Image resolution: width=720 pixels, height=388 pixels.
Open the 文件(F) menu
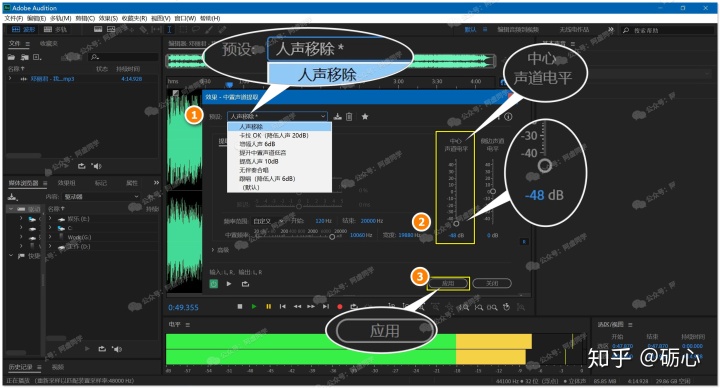click(x=14, y=18)
